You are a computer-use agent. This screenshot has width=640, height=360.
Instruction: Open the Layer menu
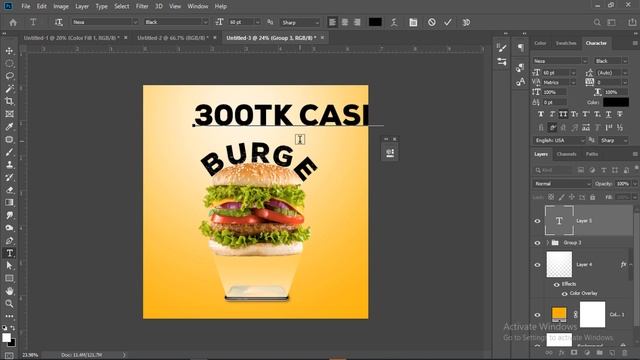click(82, 6)
